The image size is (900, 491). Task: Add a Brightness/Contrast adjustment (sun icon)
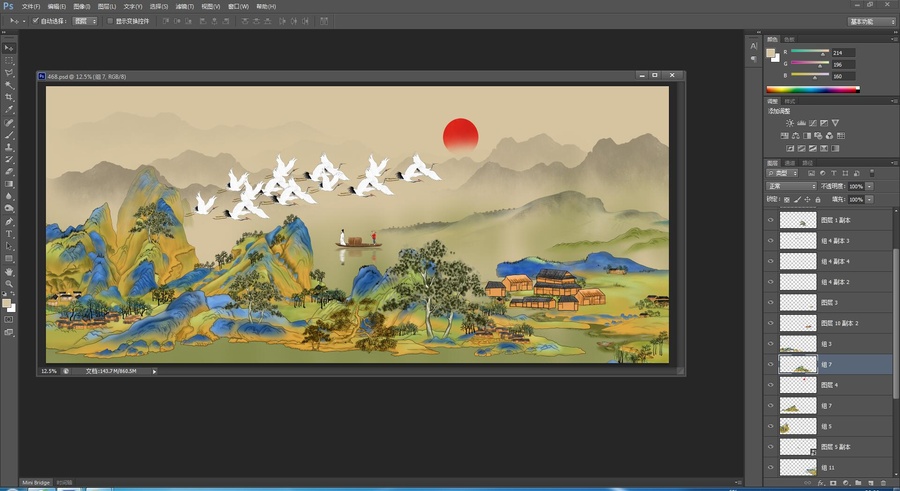[x=790, y=123]
